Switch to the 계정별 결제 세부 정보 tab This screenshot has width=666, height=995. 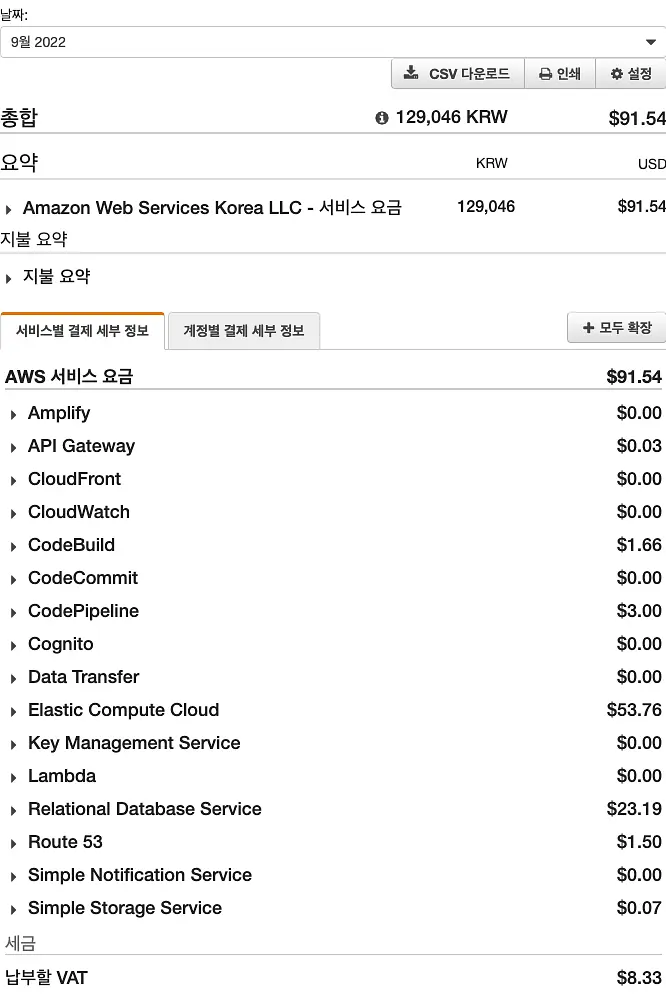tap(244, 331)
